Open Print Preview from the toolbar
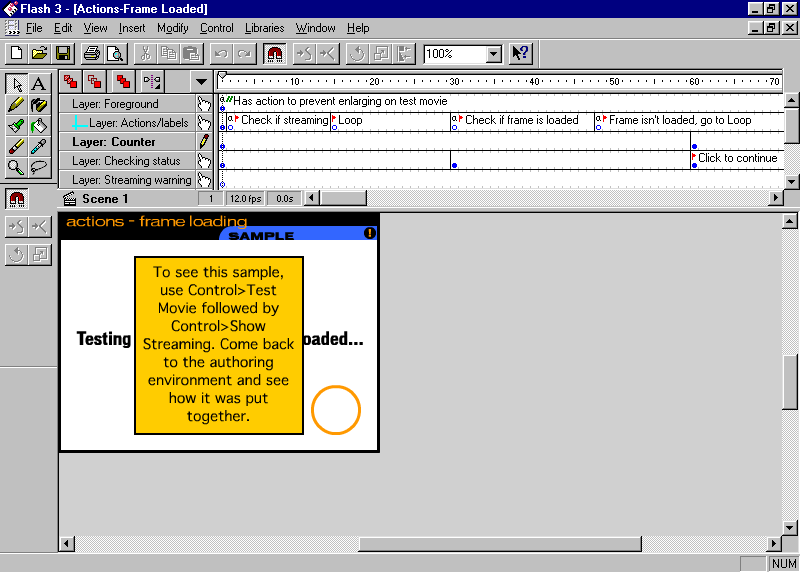800x572 pixels. (x=115, y=54)
